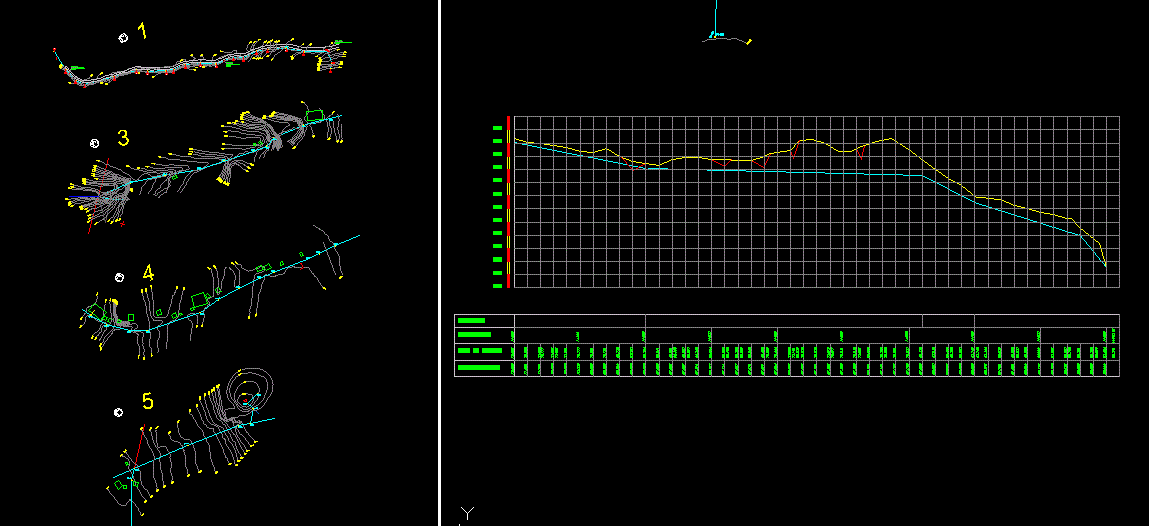Select the yellow number 3 plan label
Screen dimensions: 1149x526
click(123, 138)
